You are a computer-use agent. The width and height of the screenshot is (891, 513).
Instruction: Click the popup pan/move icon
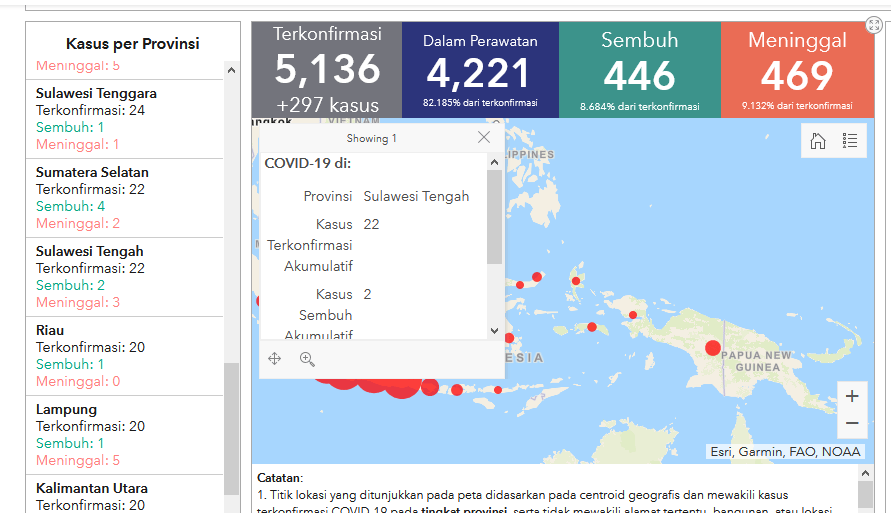click(275, 359)
